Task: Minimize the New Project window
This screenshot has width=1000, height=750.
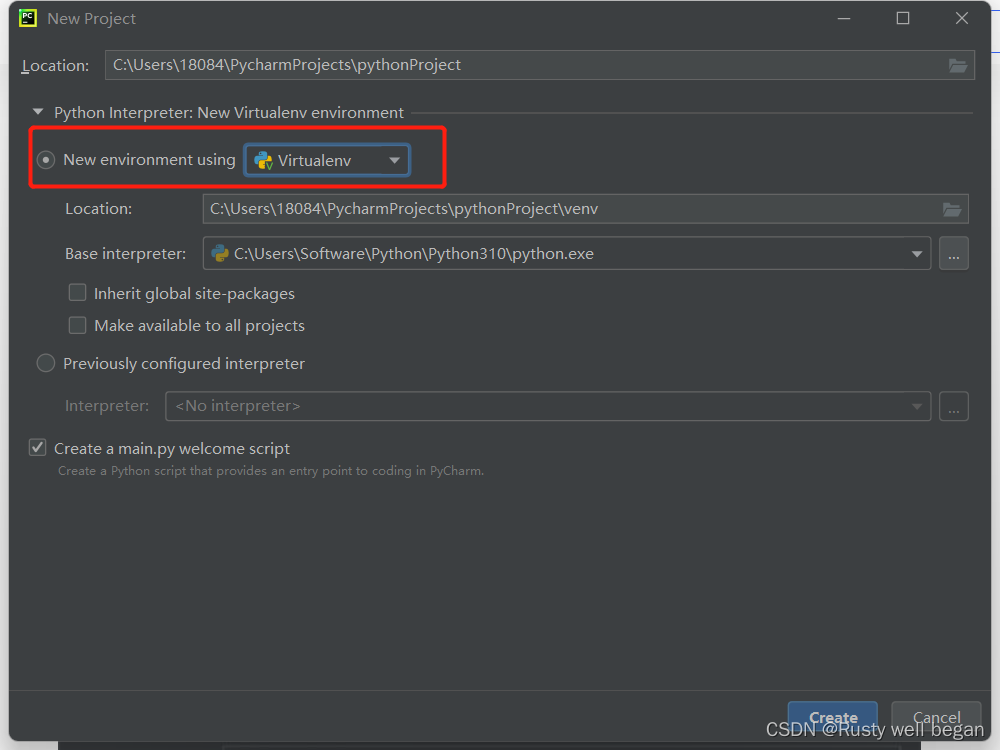Action: [844, 18]
